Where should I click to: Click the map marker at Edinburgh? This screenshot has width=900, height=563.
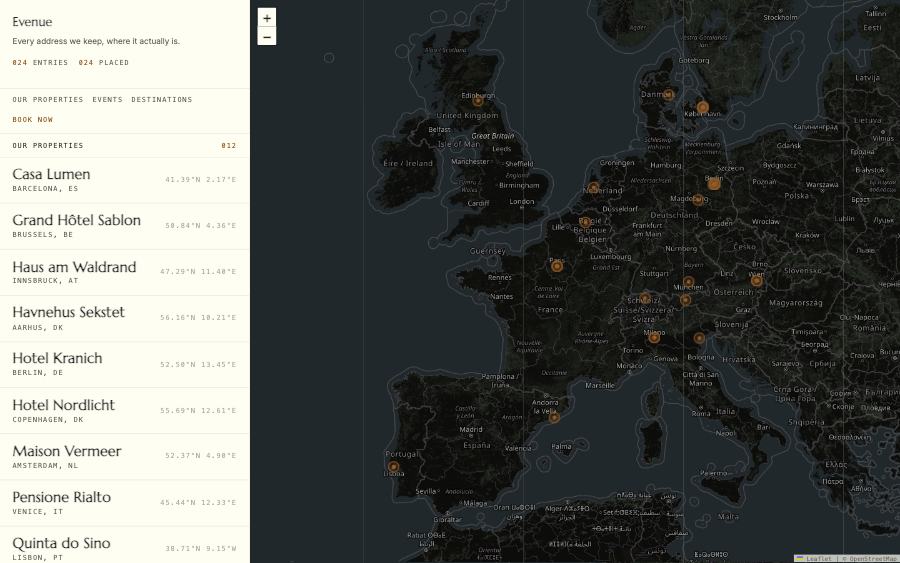(x=478, y=101)
